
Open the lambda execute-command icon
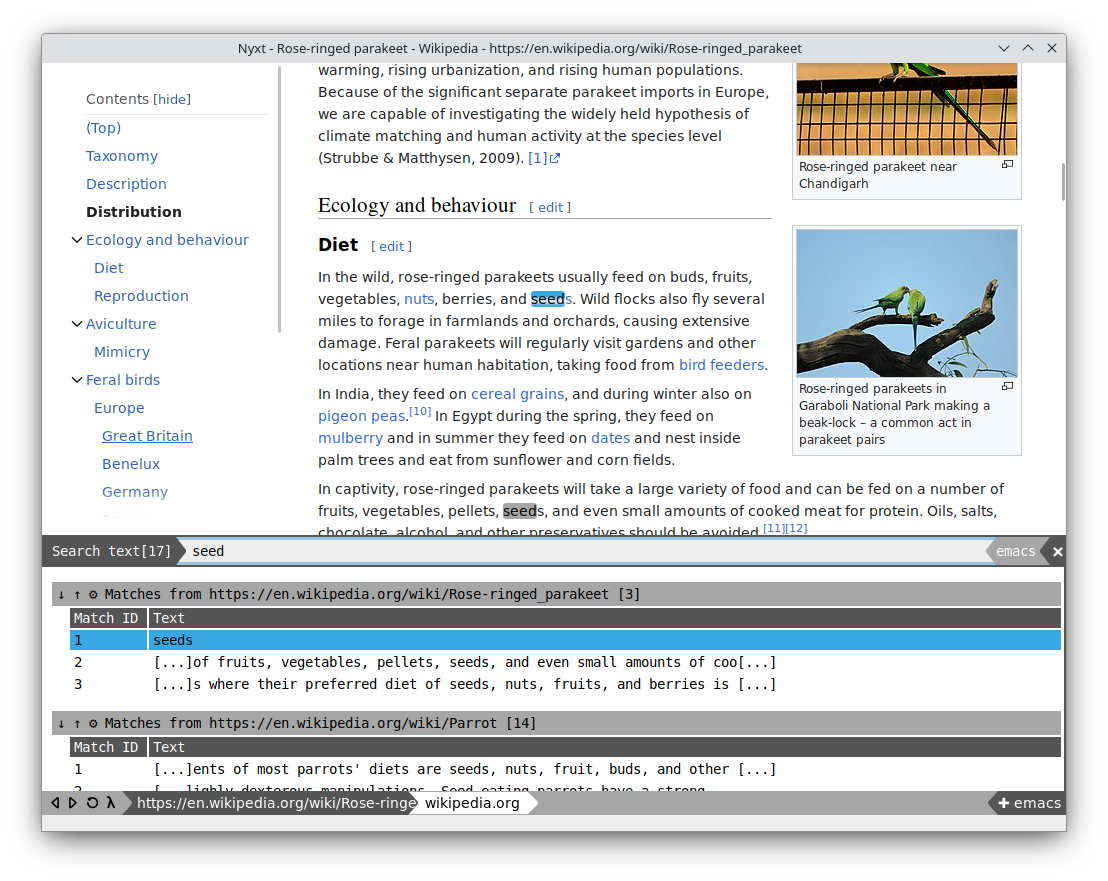coord(110,803)
